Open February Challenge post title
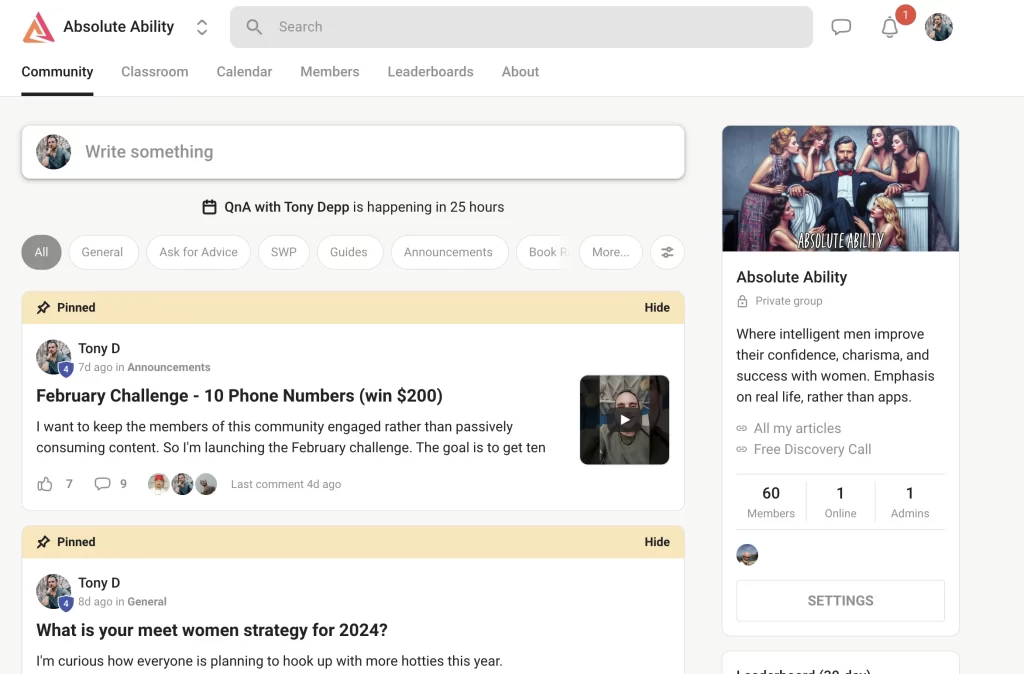Image resolution: width=1024 pixels, height=674 pixels. (239, 396)
